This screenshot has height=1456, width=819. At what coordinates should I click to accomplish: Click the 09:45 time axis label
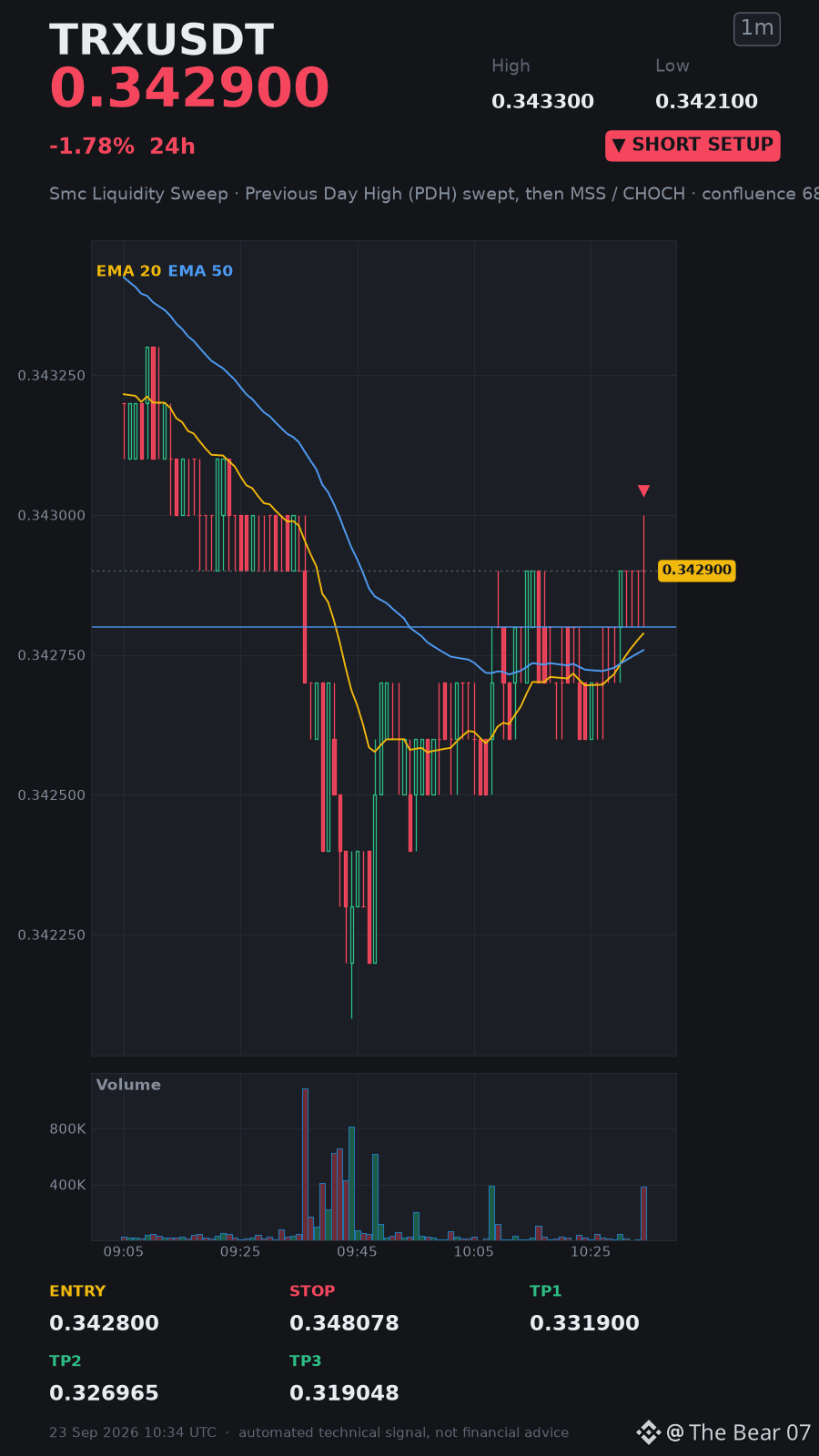(x=357, y=1252)
